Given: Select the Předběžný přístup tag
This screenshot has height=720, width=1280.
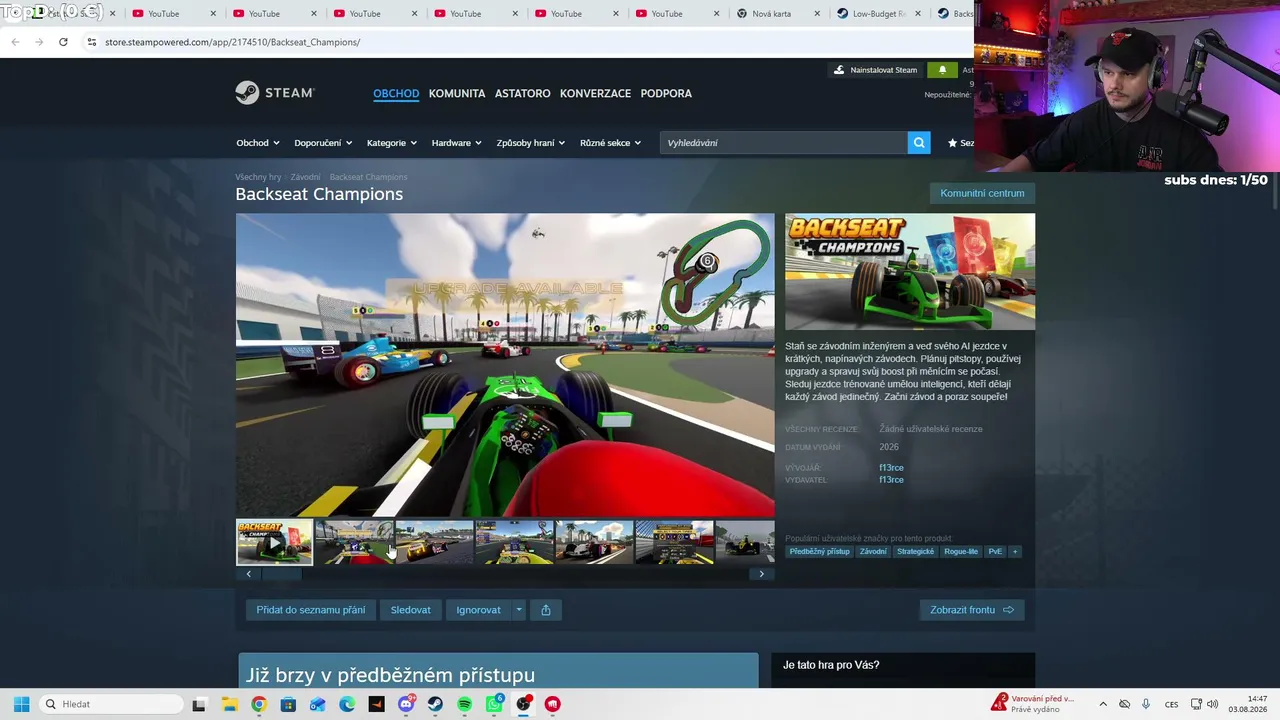Looking at the screenshot, I should (x=819, y=552).
